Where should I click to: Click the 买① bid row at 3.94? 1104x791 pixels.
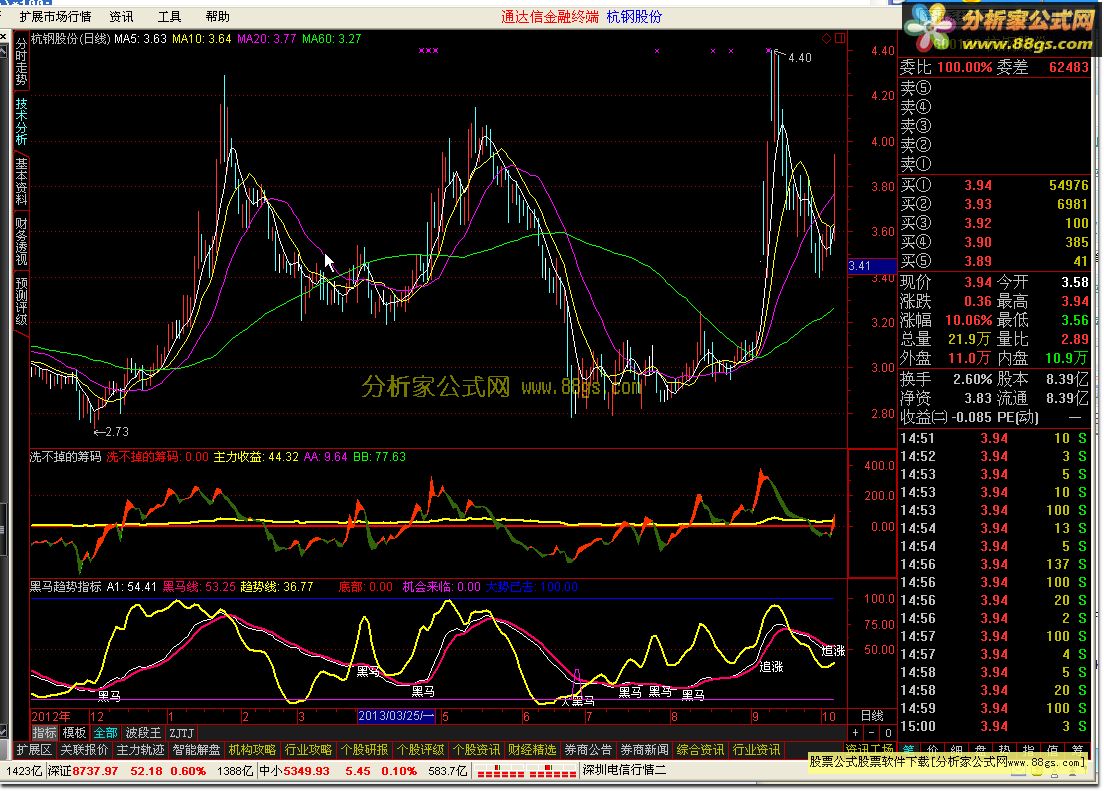[x=994, y=185]
